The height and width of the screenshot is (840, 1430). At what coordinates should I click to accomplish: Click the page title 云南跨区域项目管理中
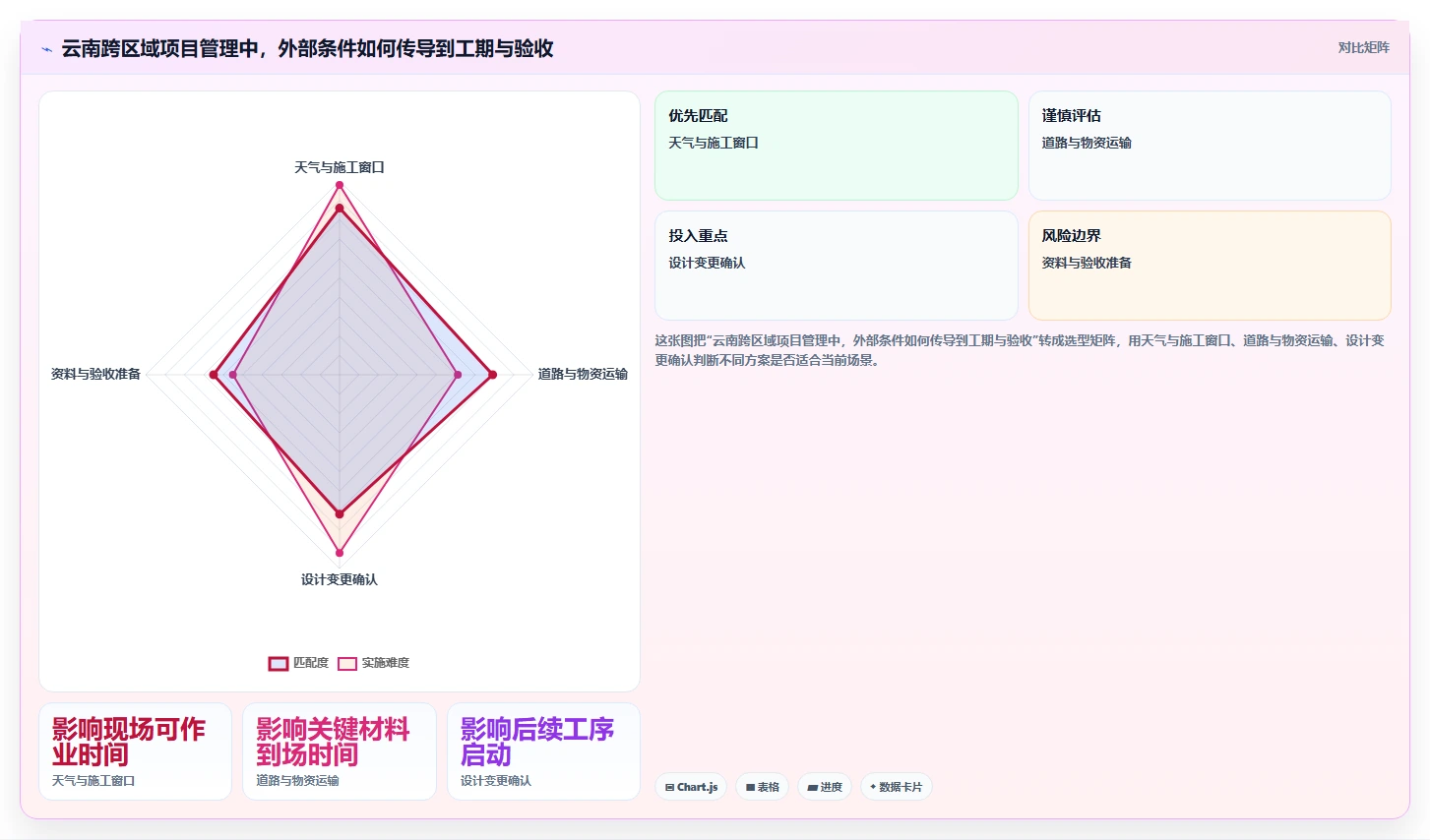307,48
